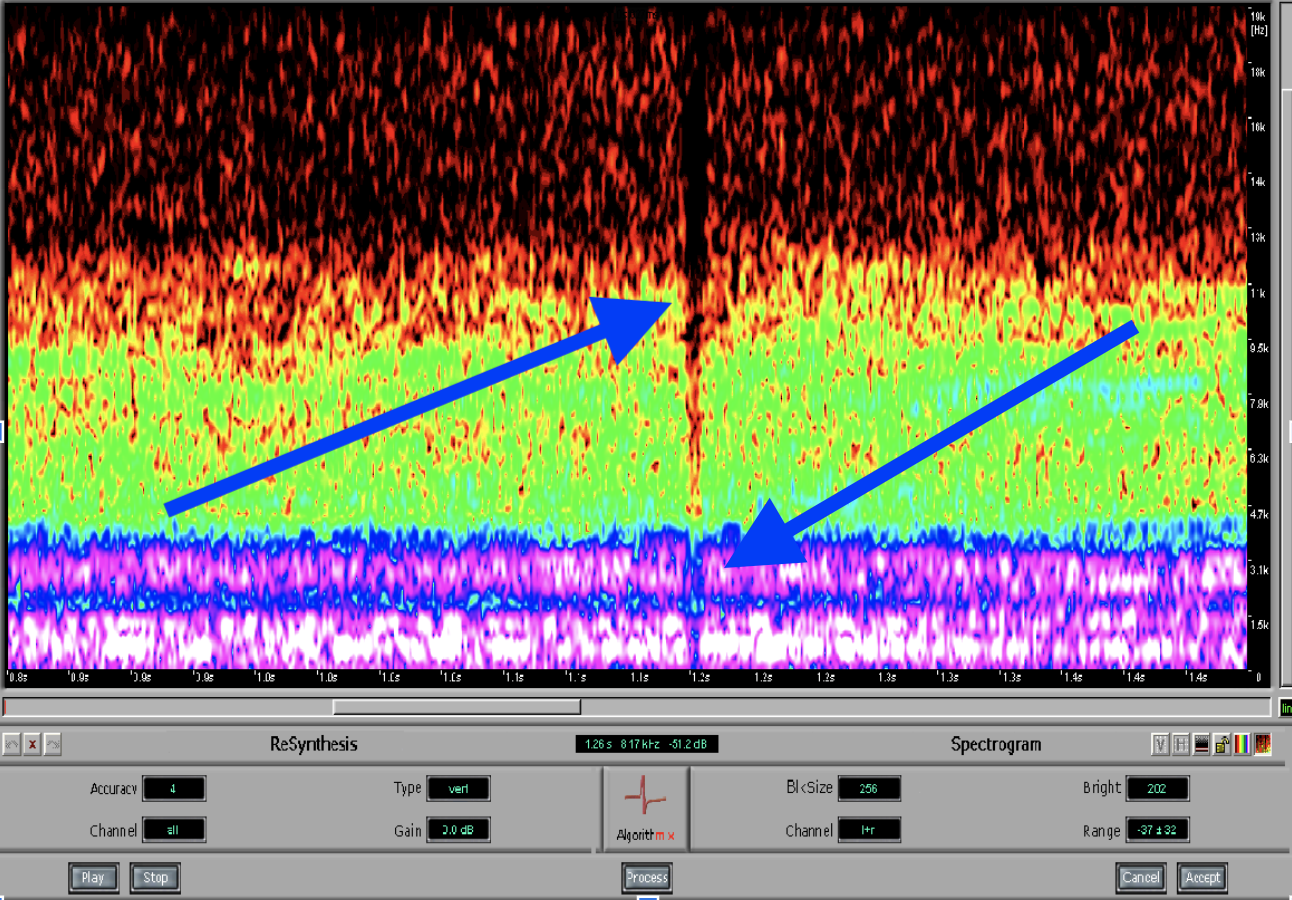Image resolution: width=1292 pixels, height=900 pixels.
Task: Open the Type field set to vert
Action: coord(458,788)
